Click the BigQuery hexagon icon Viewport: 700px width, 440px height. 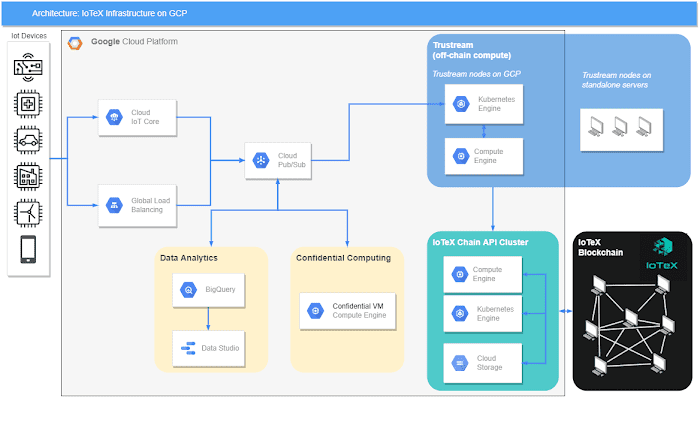click(188, 290)
